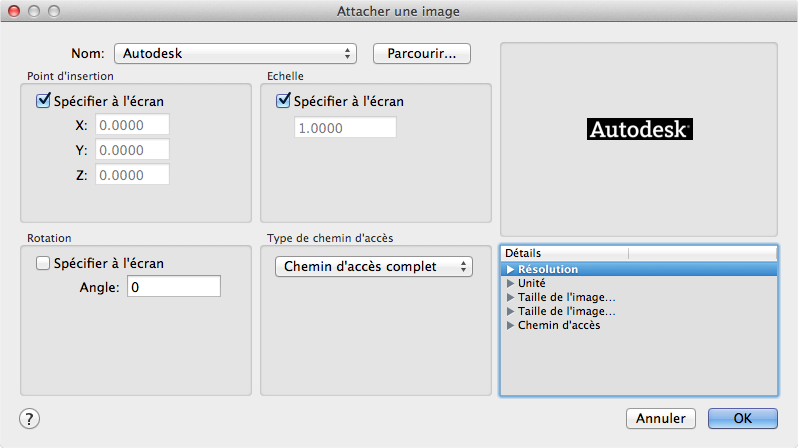Open the Nom dropdown showing Autodesk
The image size is (798, 448).
coord(236,53)
